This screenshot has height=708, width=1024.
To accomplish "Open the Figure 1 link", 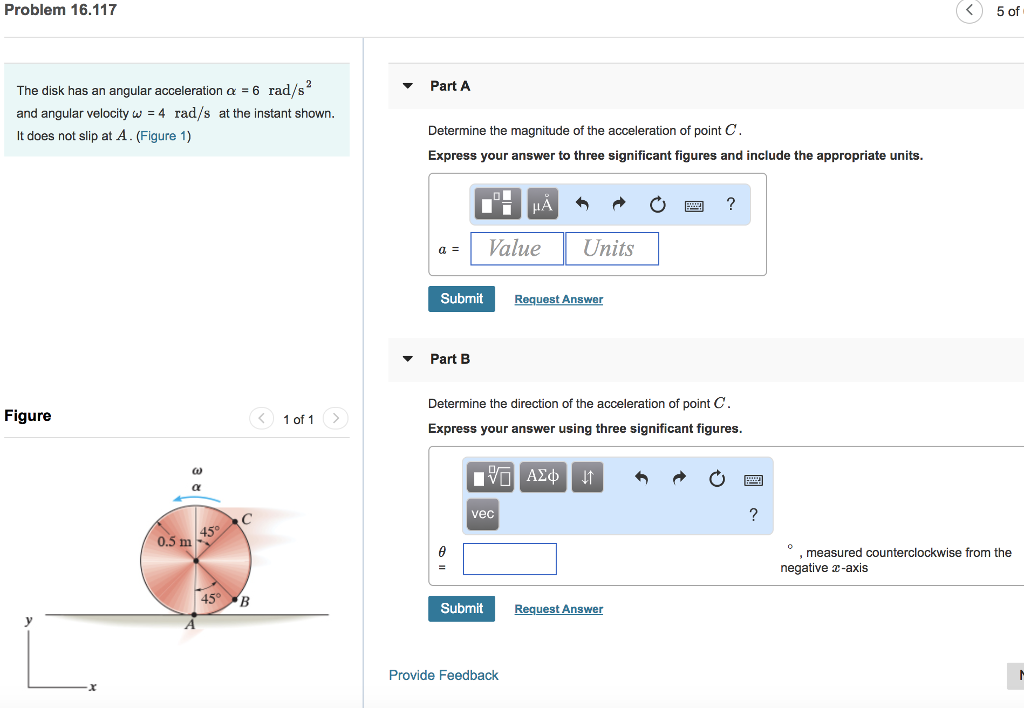I will (x=163, y=136).
